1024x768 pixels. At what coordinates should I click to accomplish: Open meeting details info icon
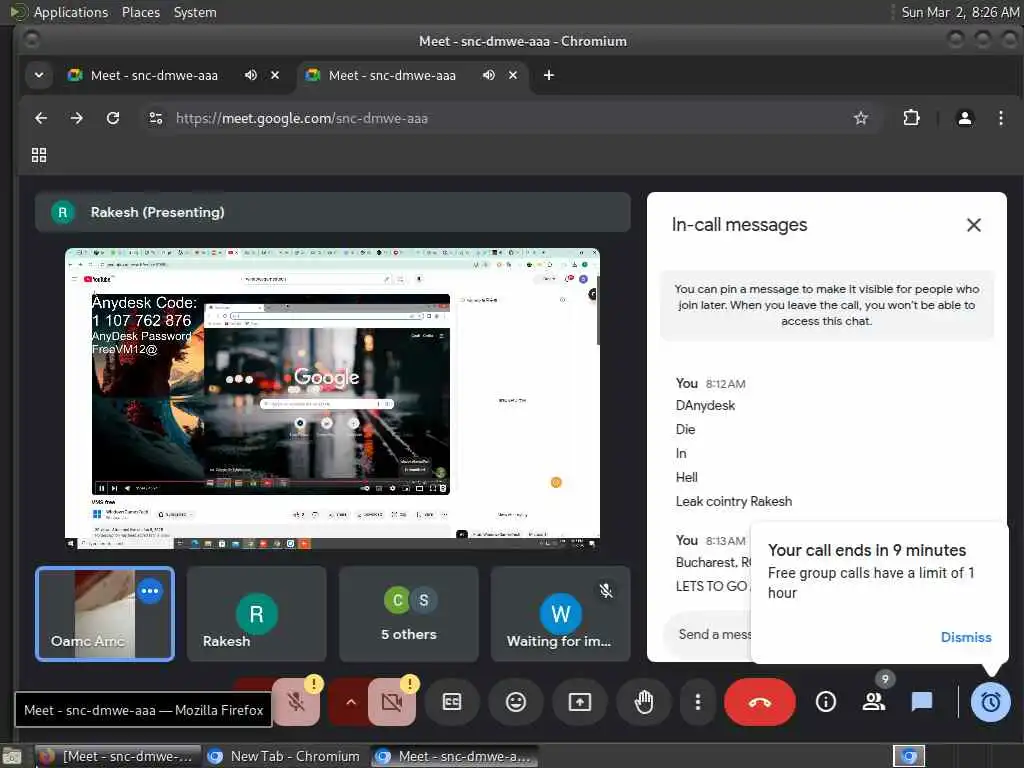825,702
